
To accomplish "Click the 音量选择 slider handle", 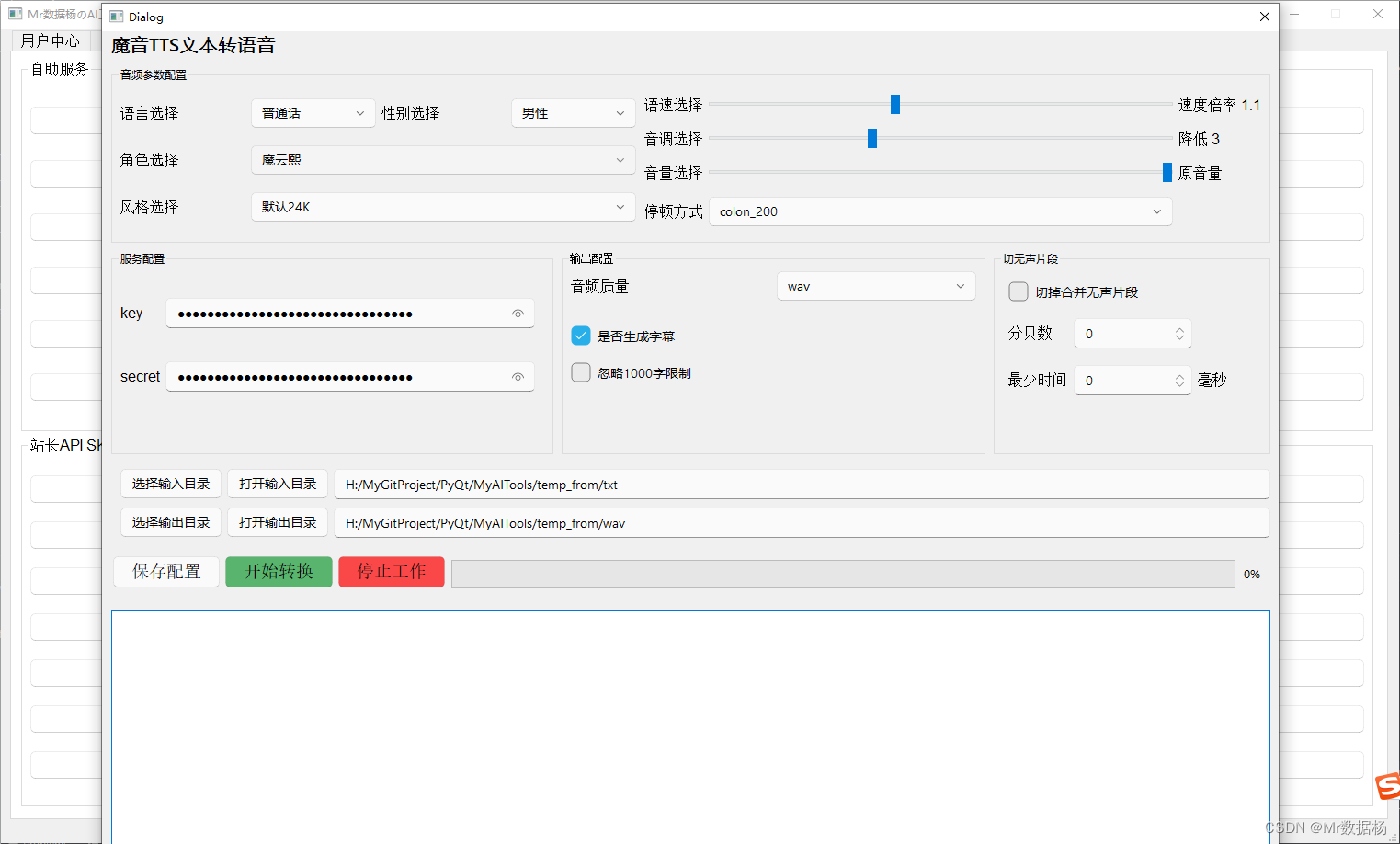I will (1167, 173).
